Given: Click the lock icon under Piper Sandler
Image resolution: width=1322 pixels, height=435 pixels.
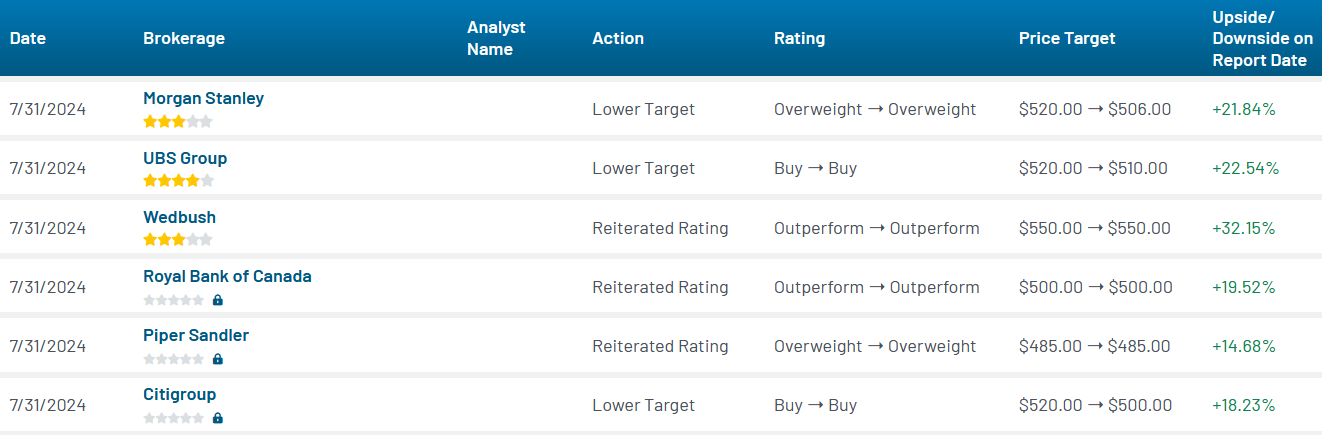Looking at the screenshot, I should [218, 358].
